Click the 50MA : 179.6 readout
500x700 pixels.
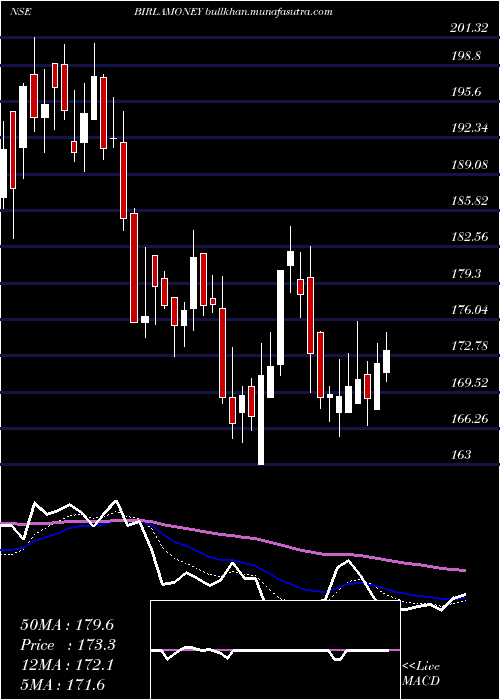pyautogui.click(x=67, y=625)
